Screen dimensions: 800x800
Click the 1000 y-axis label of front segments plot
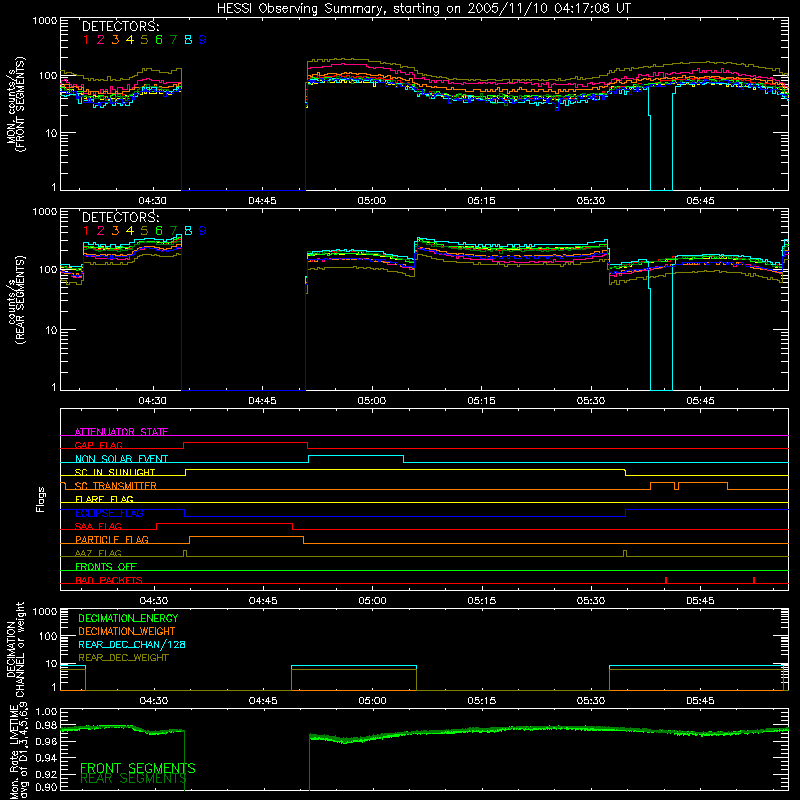(x=45, y=21)
